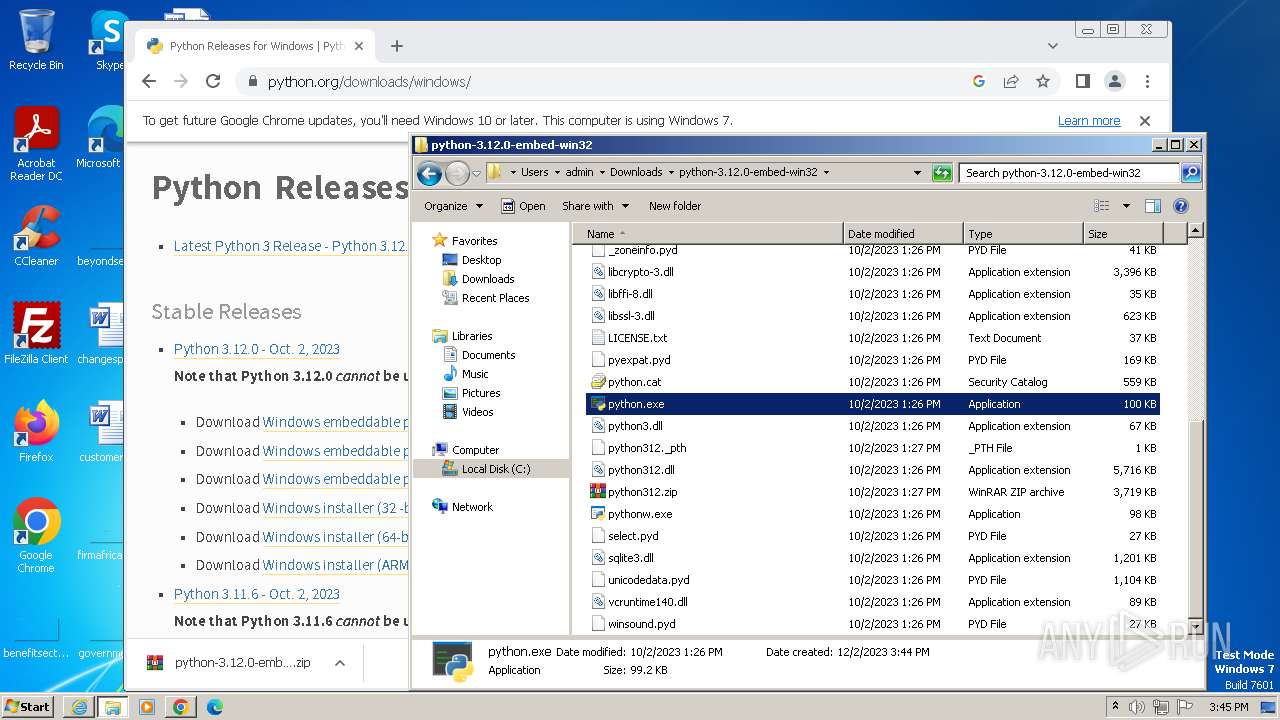Viewport: 1280px width, 720px height.
Task: Open address bar history dropdown
Action: (917, 173)
